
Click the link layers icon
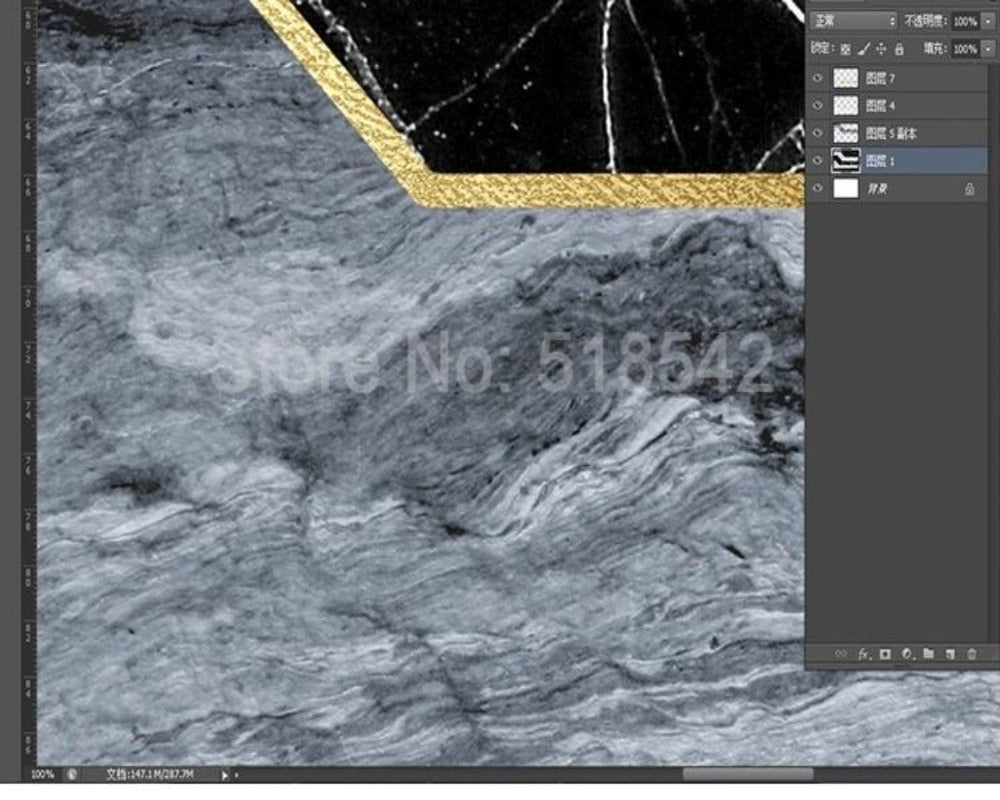click(840, 654)
